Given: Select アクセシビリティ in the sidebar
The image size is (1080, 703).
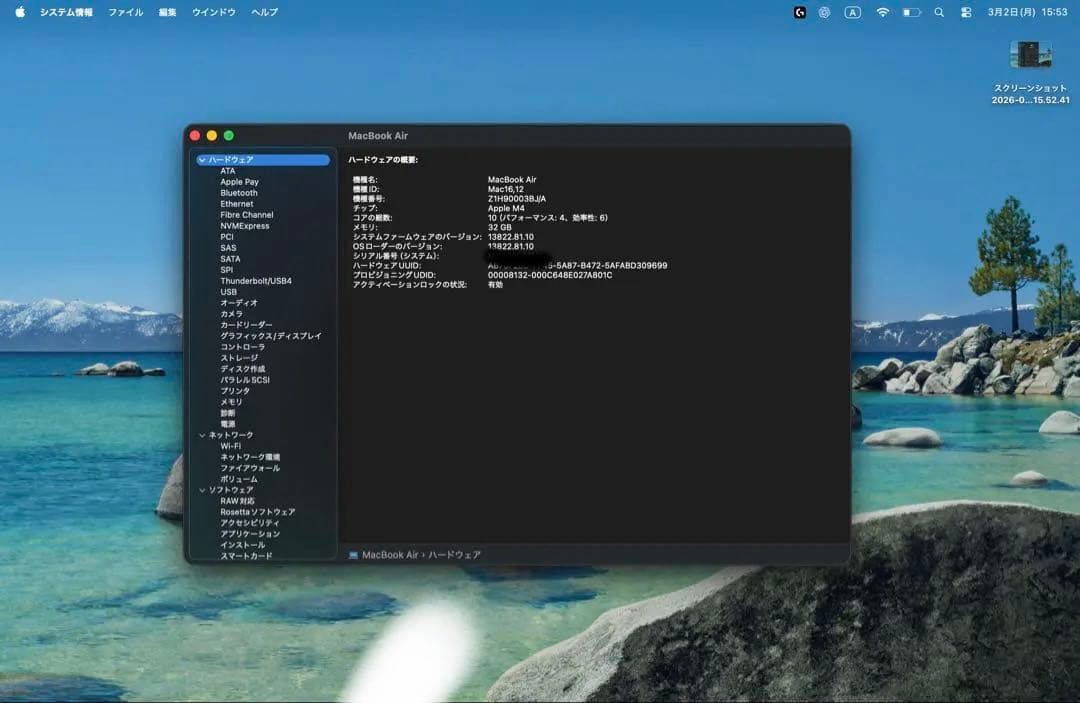Looking at the screenshot, I should click(250, 523).
